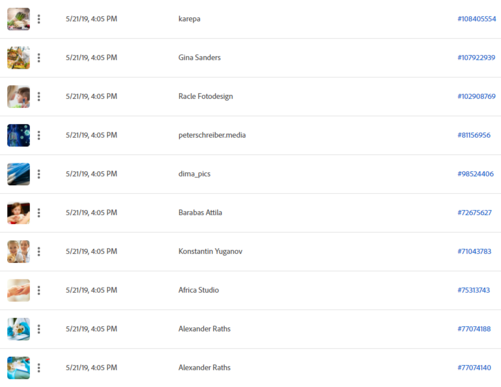501x387 pixels.
Task: Open the Konstantin Yuganov children photo thumbnail
Action: coord(19,251)
